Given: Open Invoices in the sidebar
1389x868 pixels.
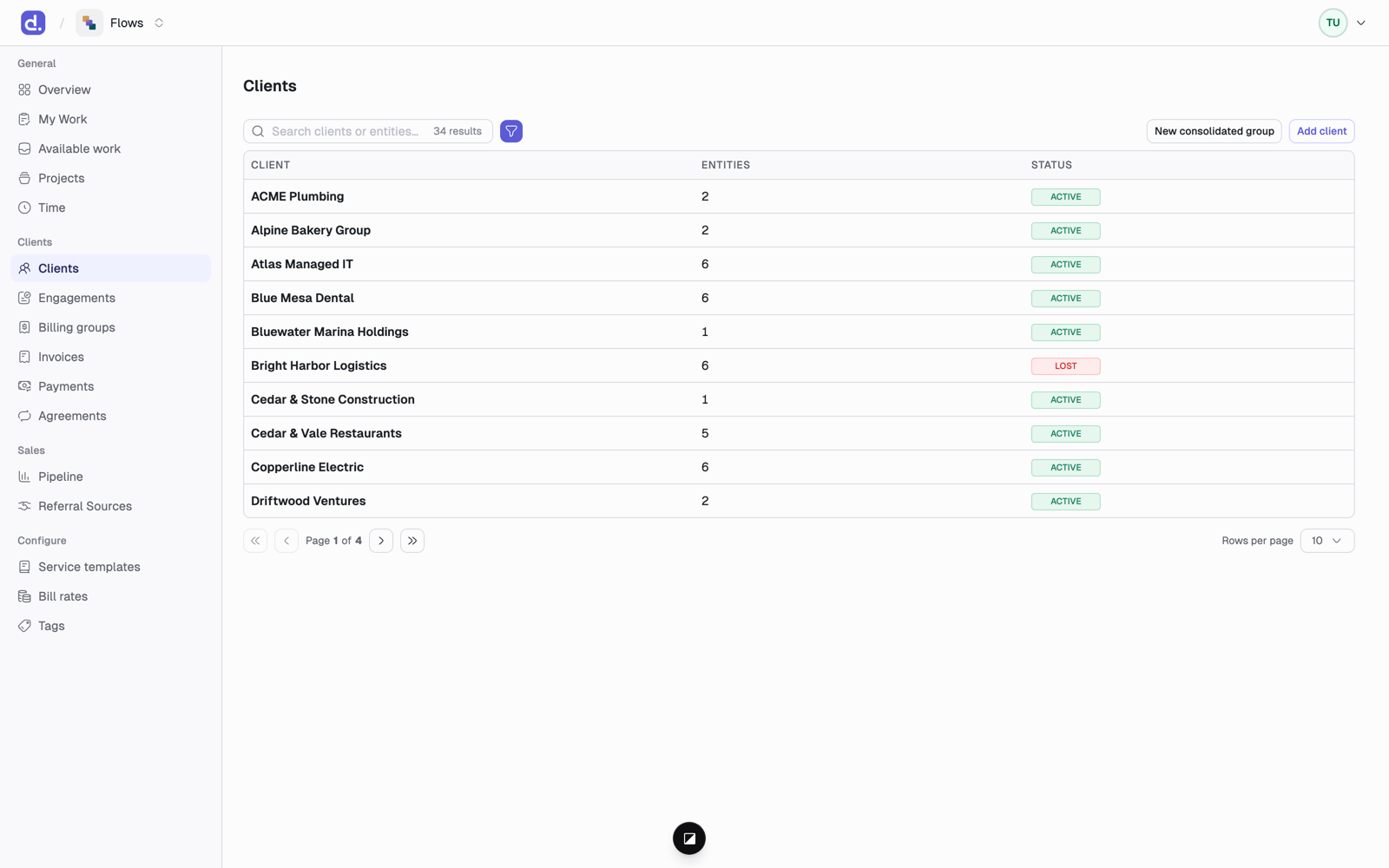Looking at the screenshot, I should click(110, 357).
